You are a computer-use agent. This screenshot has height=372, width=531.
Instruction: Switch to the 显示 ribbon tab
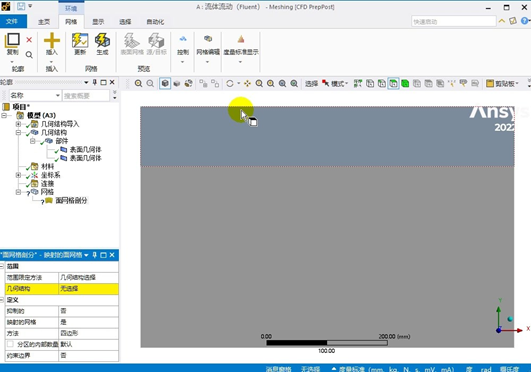click(98, 22)
